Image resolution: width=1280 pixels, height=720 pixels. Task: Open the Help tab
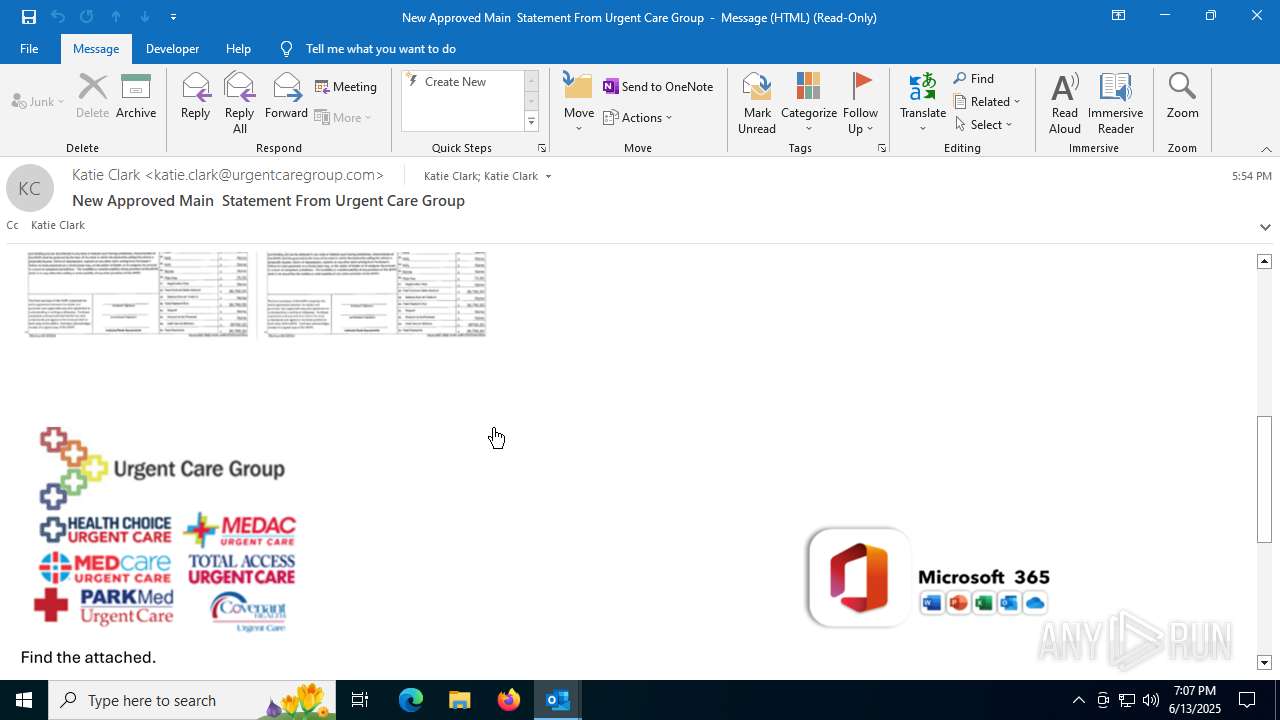(238, 48)
